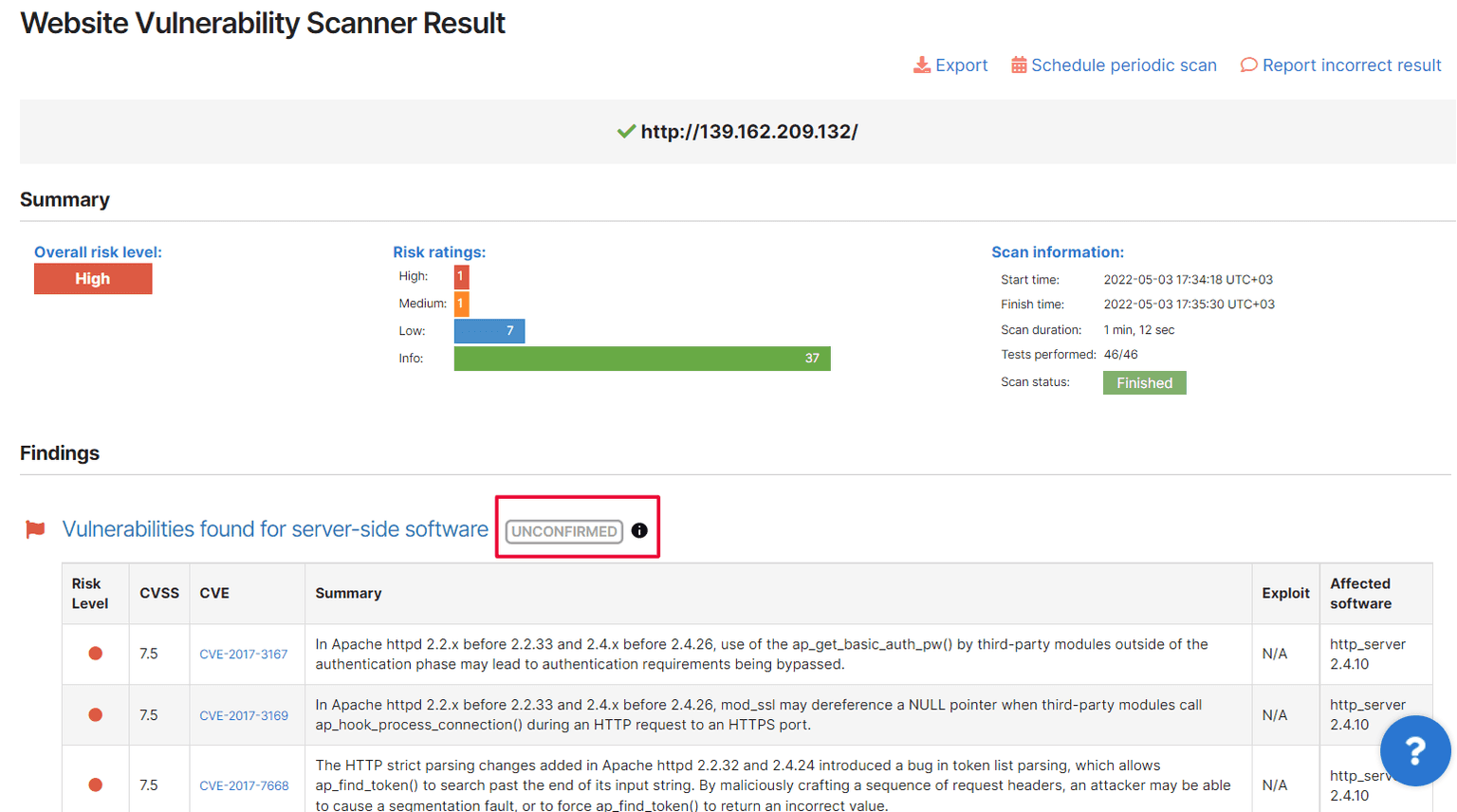Click the green checkmark beside the scanned URL
This screenshot has width=1457, height=812.
coord(625,131)
